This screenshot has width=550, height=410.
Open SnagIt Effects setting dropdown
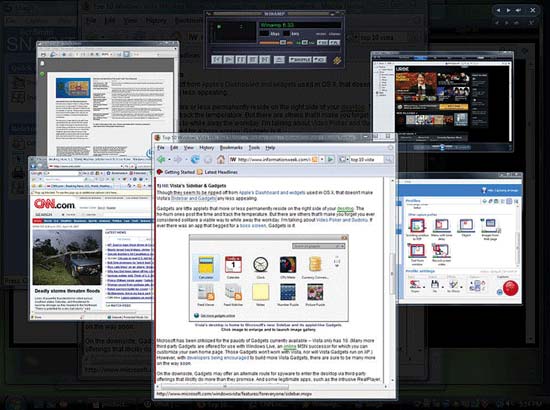(x=454, y=286)
